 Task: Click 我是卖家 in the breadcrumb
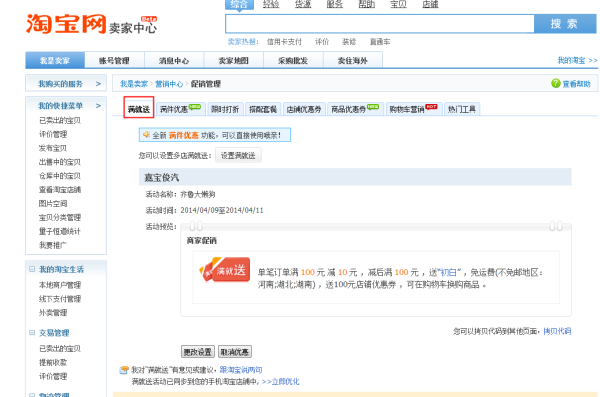[x=134, y=84]
